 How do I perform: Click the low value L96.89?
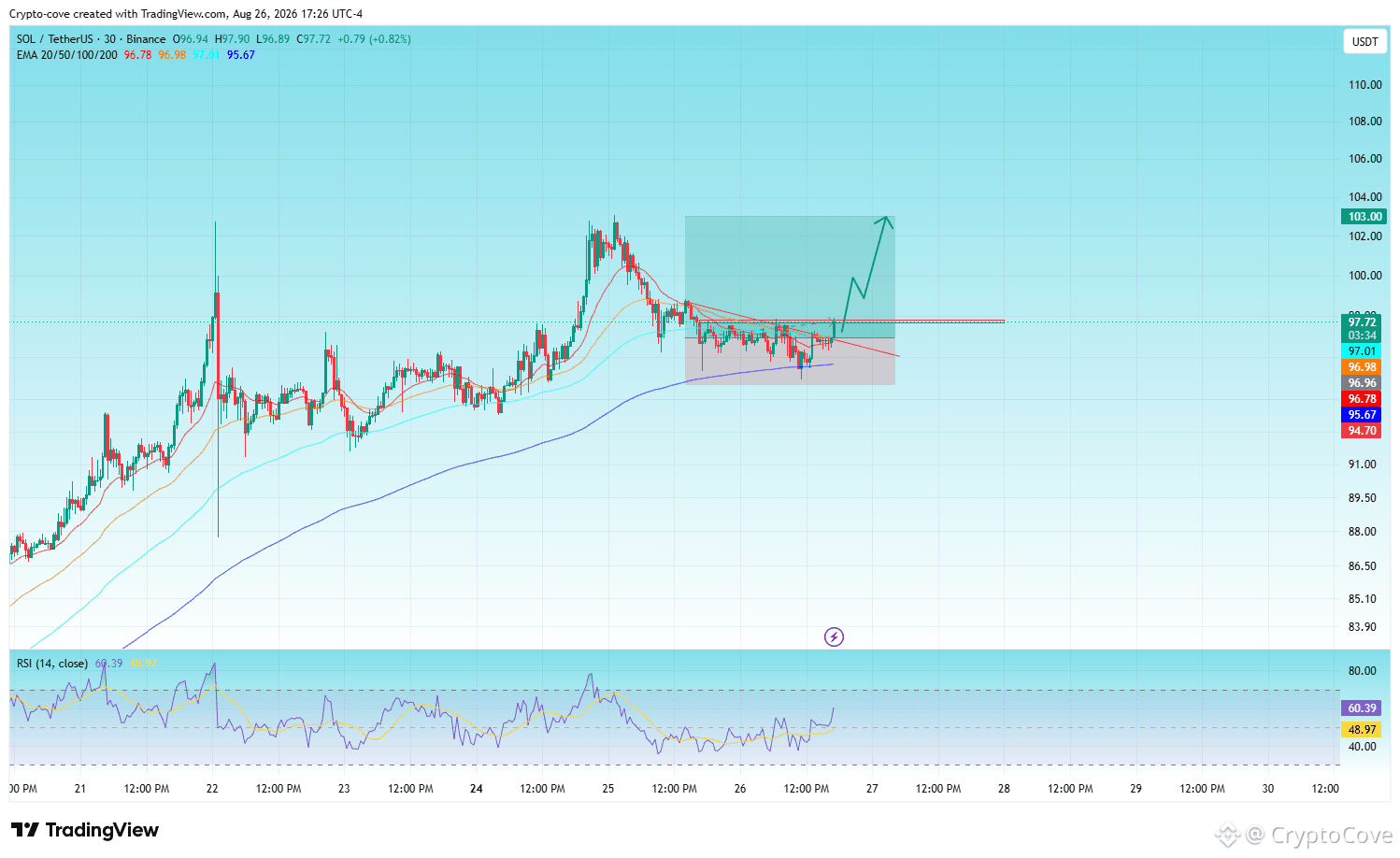coord(273,39)
